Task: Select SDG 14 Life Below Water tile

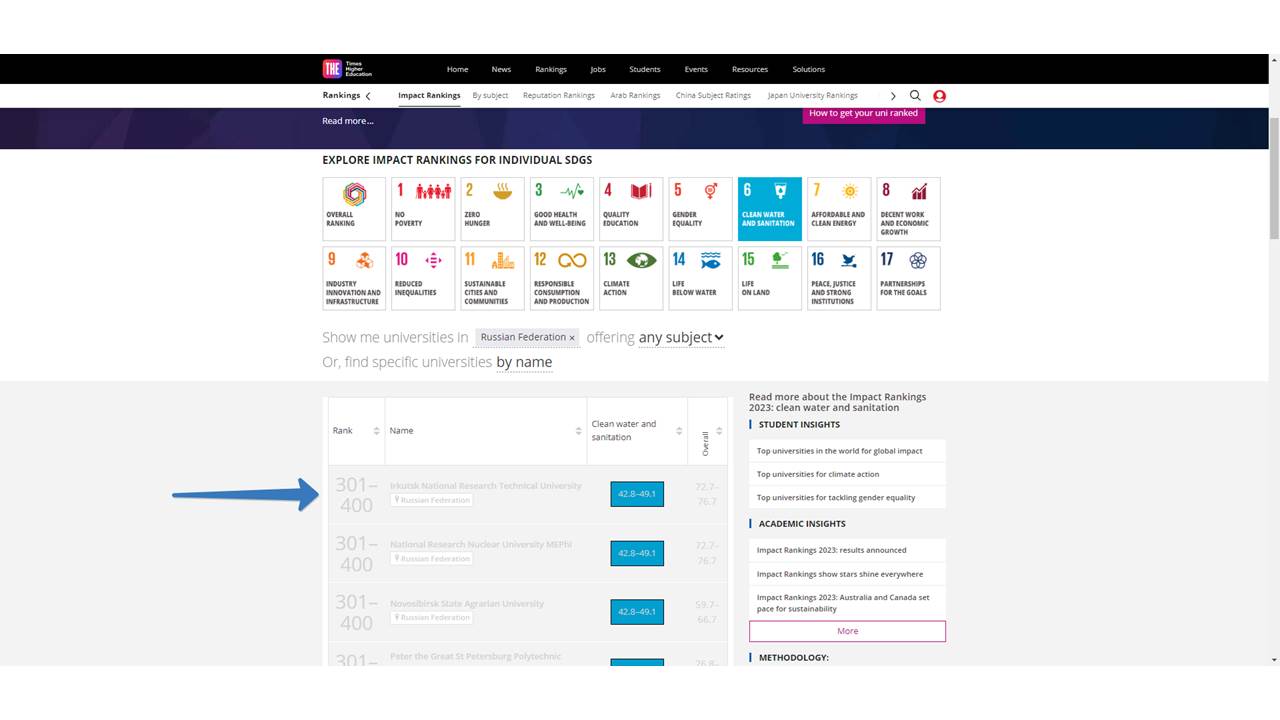Action: 700,278
